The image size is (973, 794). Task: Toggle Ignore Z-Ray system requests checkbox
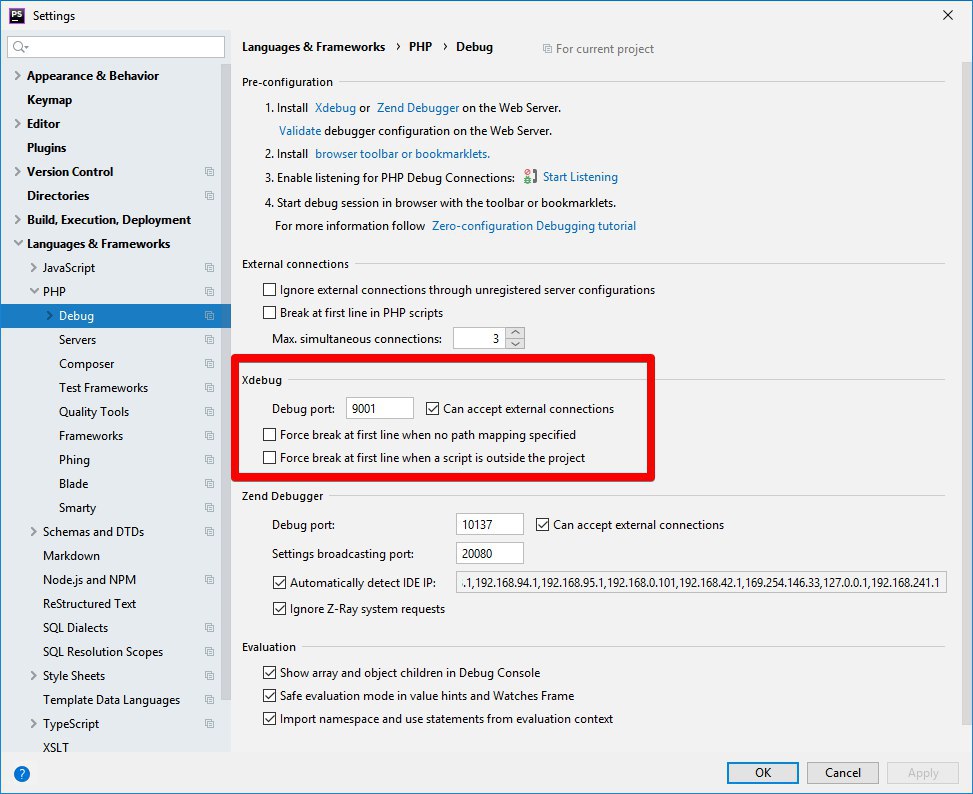(x=279, y=609)
